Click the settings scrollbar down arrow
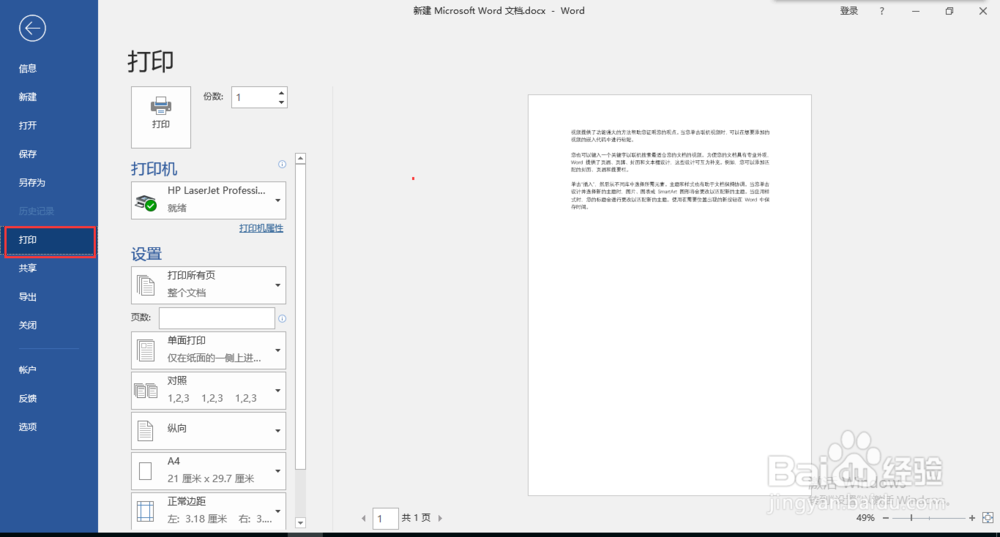The height and width of the screenshot is (537, 1000). coord(300,523)
